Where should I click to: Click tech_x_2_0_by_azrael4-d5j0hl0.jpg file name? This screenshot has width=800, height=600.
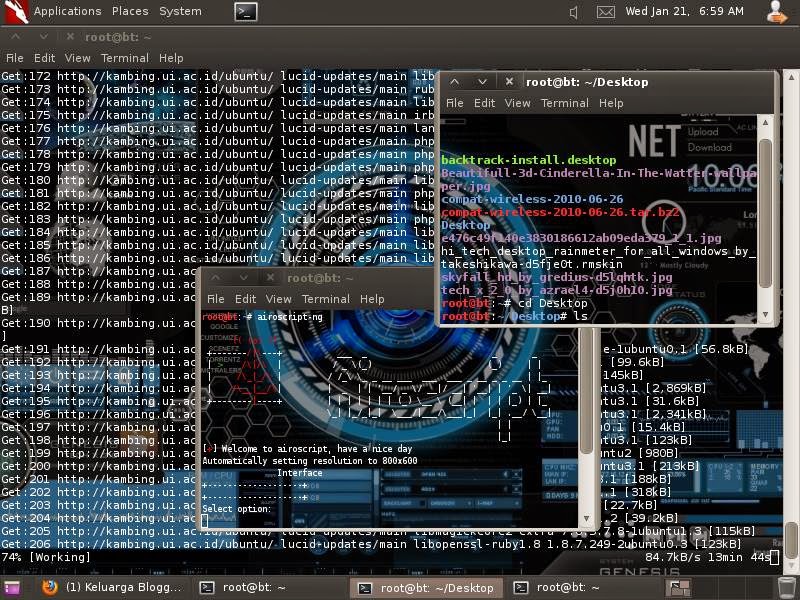(x=557, y=290)
